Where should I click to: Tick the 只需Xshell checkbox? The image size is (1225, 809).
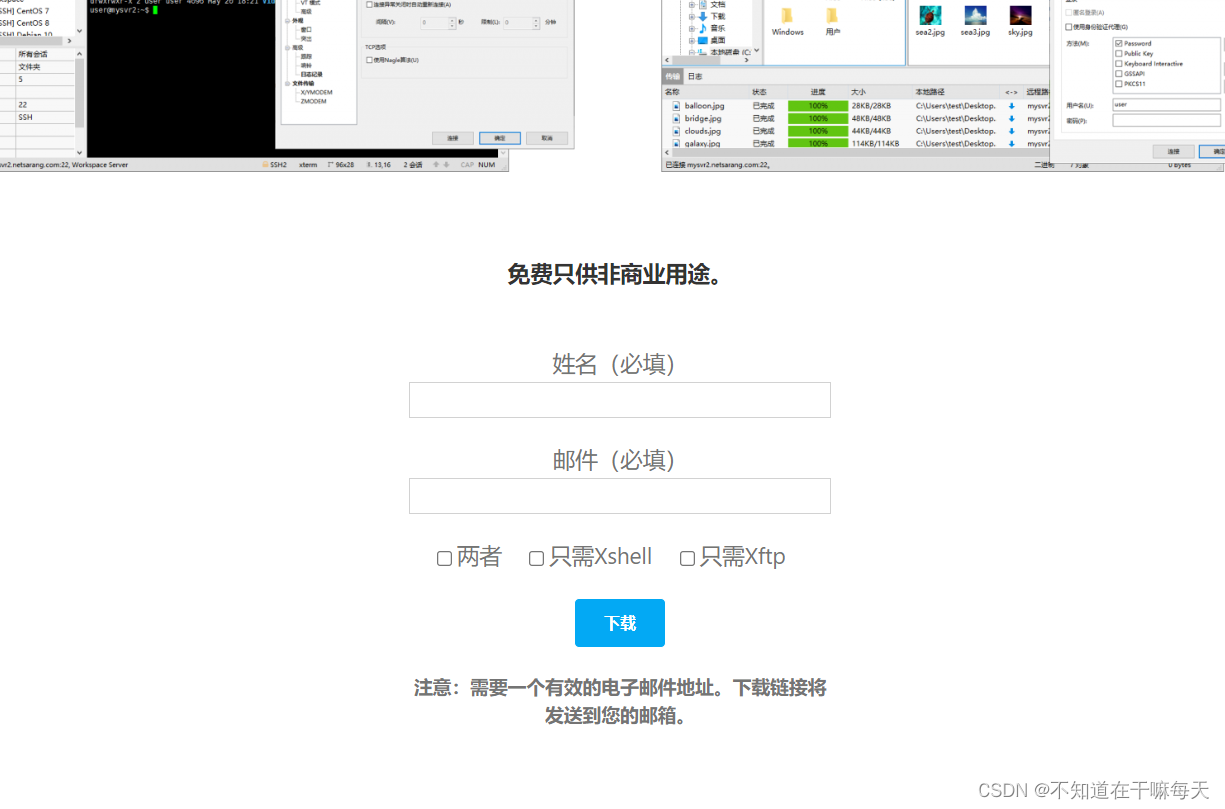(x=536, y=558)
